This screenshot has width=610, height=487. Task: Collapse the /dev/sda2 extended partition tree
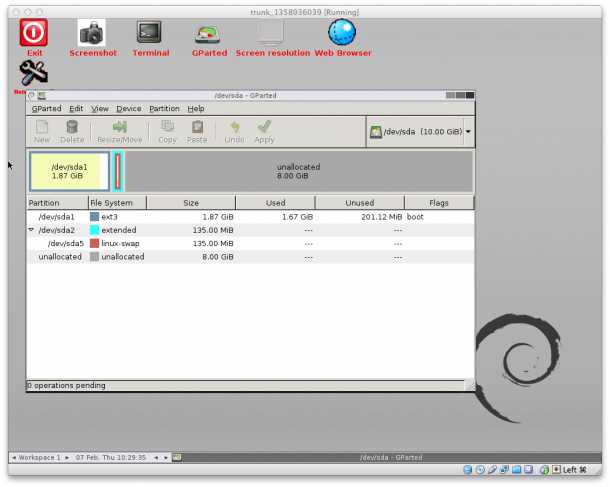pyautogui.click(x=32, y=230)
